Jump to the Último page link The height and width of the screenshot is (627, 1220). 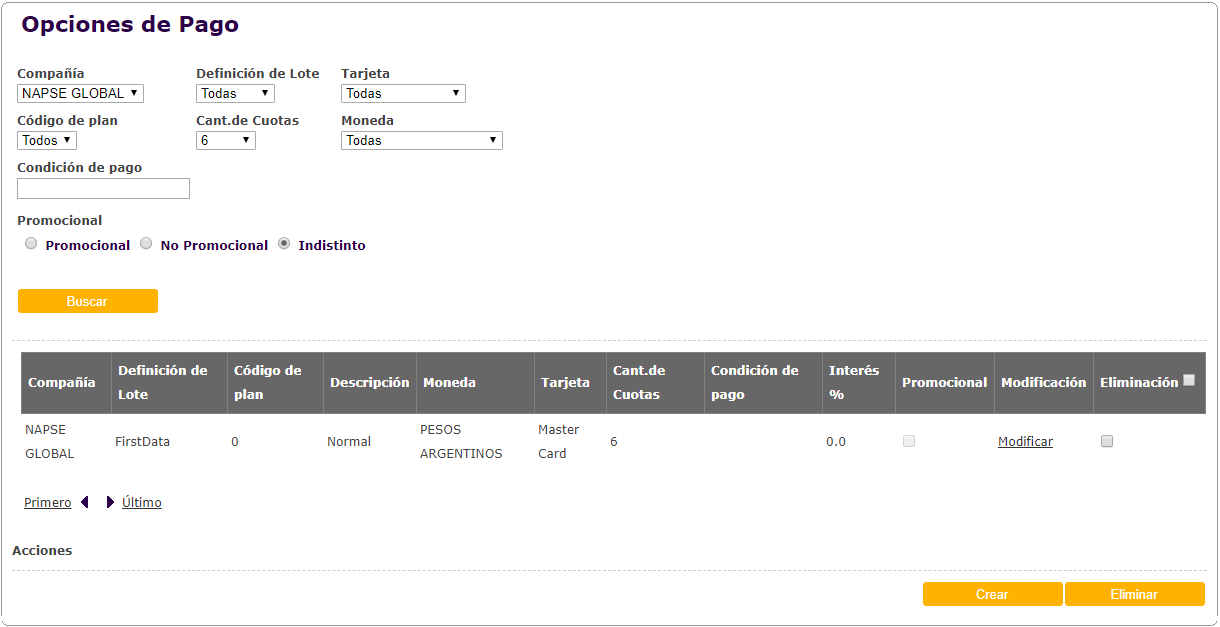(x=142, y=502)
